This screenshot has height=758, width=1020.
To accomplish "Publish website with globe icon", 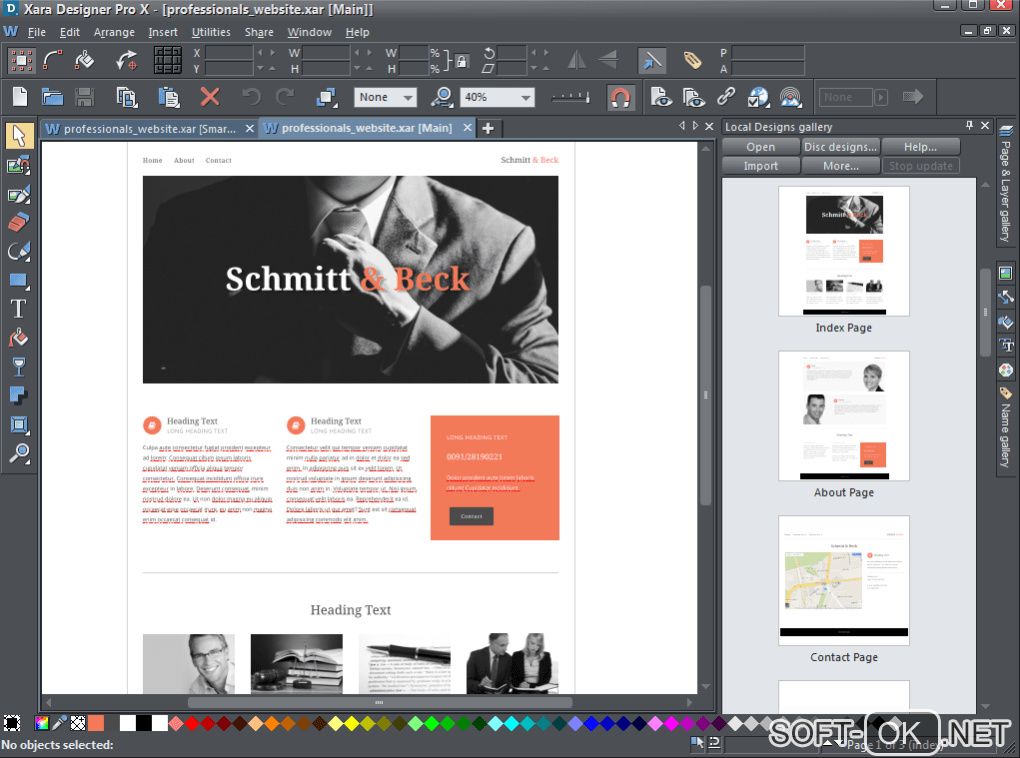I will coord(758,98).
